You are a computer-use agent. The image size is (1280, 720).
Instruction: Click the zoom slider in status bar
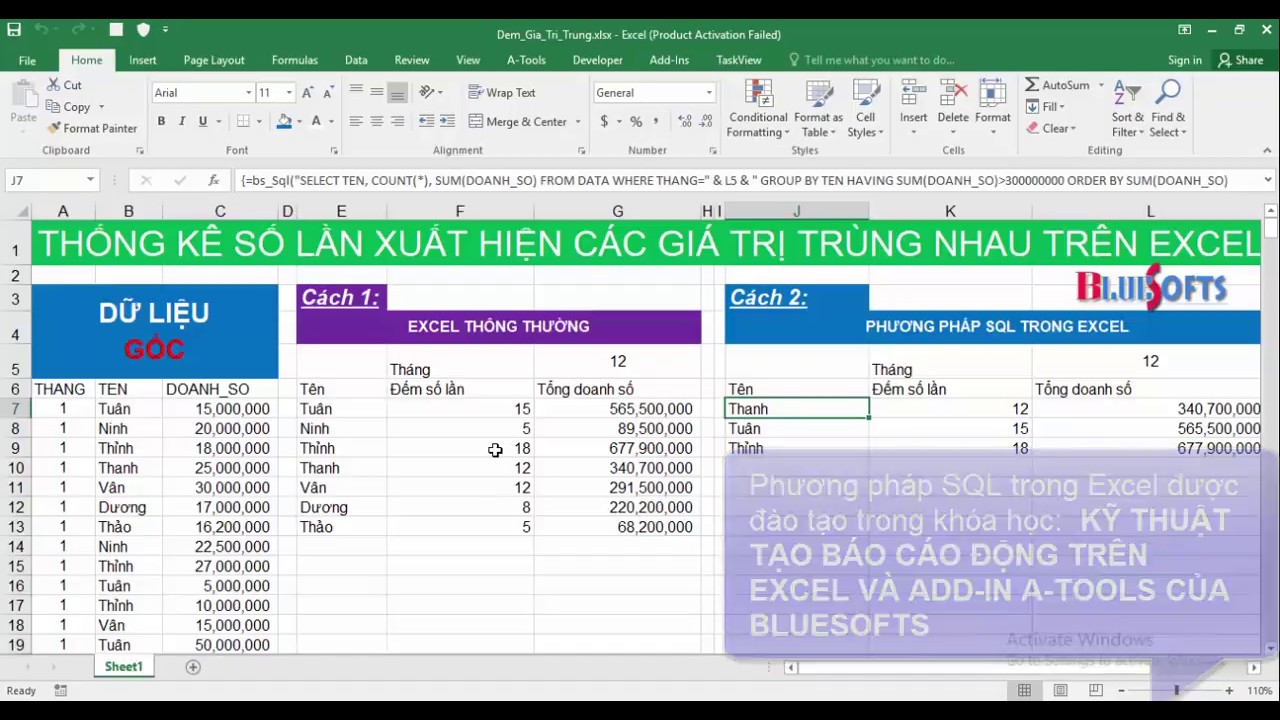tap(1176, 691)
